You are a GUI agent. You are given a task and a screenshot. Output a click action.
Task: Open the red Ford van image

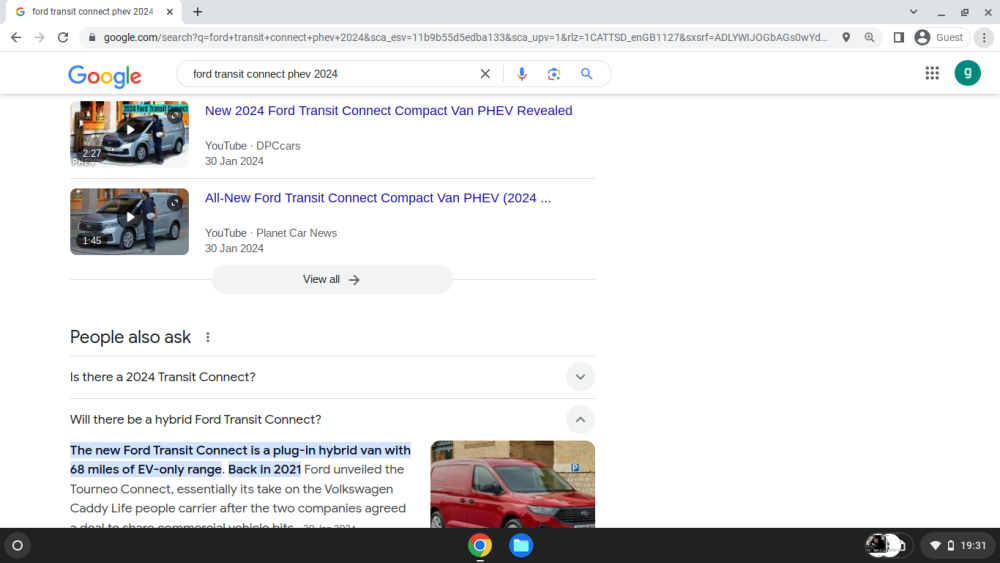[513, 484]
